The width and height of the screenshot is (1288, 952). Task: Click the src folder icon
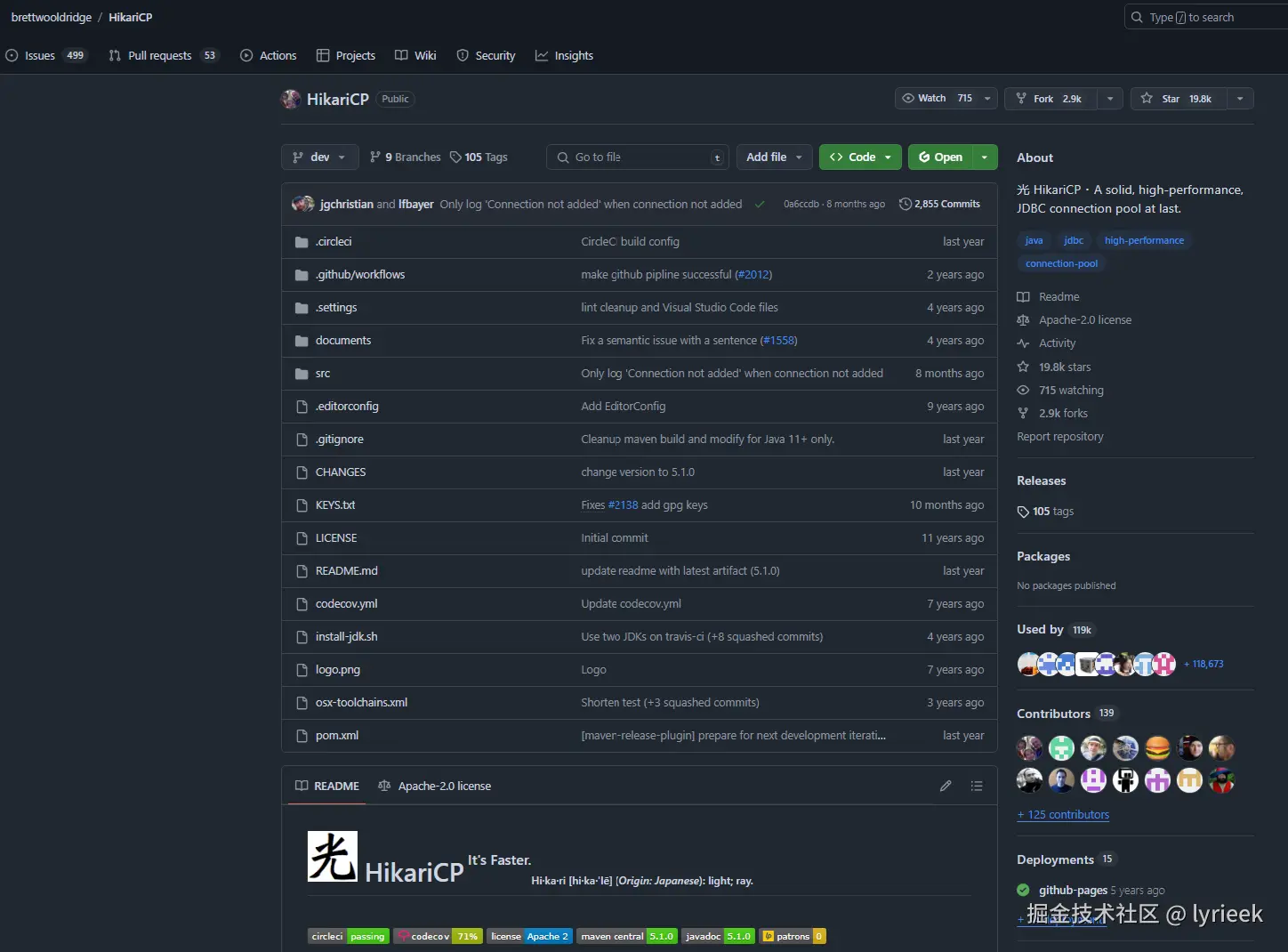click(302, 374)
